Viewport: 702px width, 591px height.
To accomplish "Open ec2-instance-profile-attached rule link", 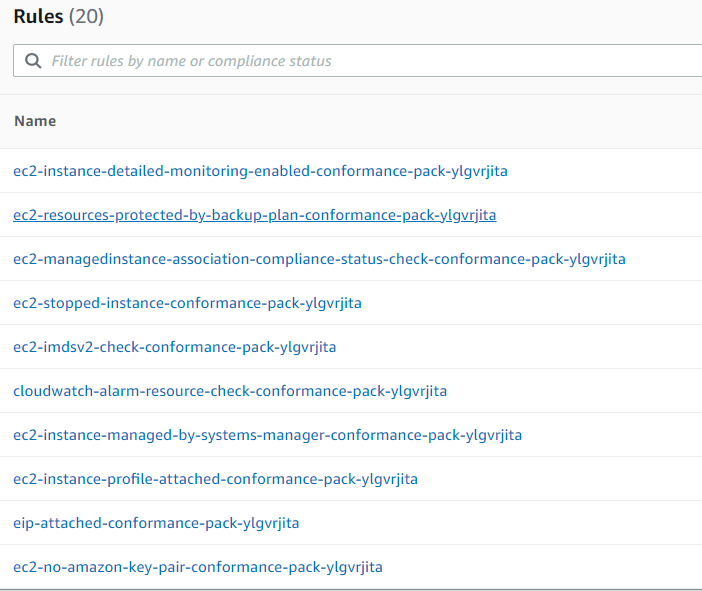I will (215, 479).
